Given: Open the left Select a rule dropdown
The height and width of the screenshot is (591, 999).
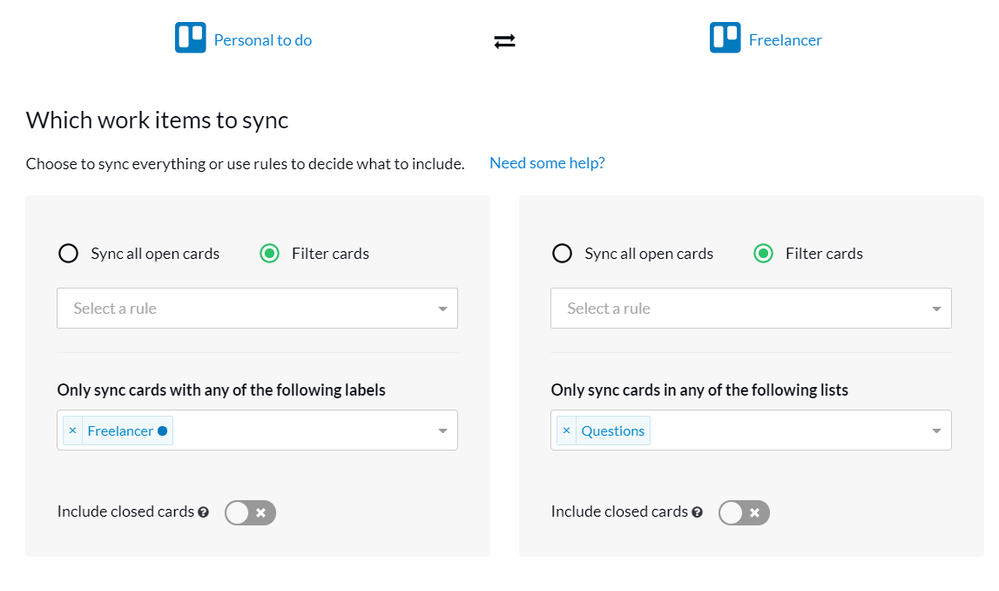Looking at the screenshot, I should pos(257,308).
